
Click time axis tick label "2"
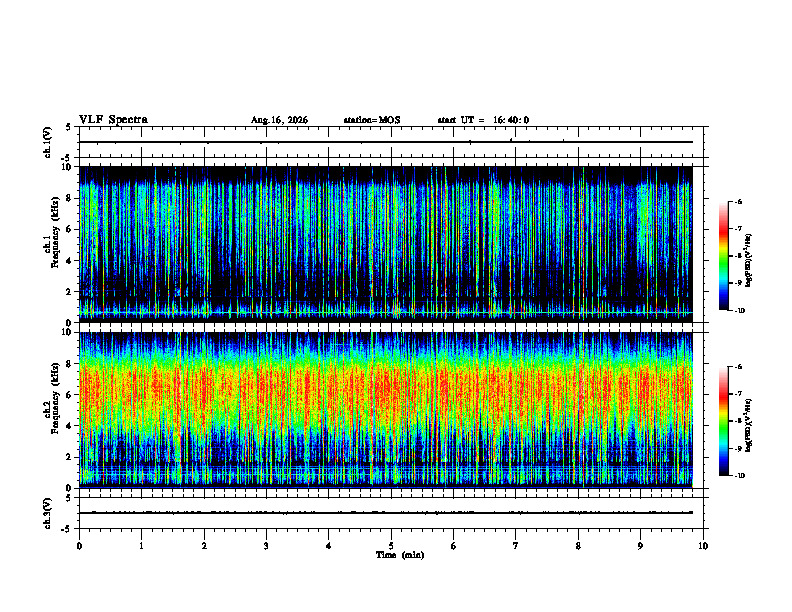(x=204, y=546)
